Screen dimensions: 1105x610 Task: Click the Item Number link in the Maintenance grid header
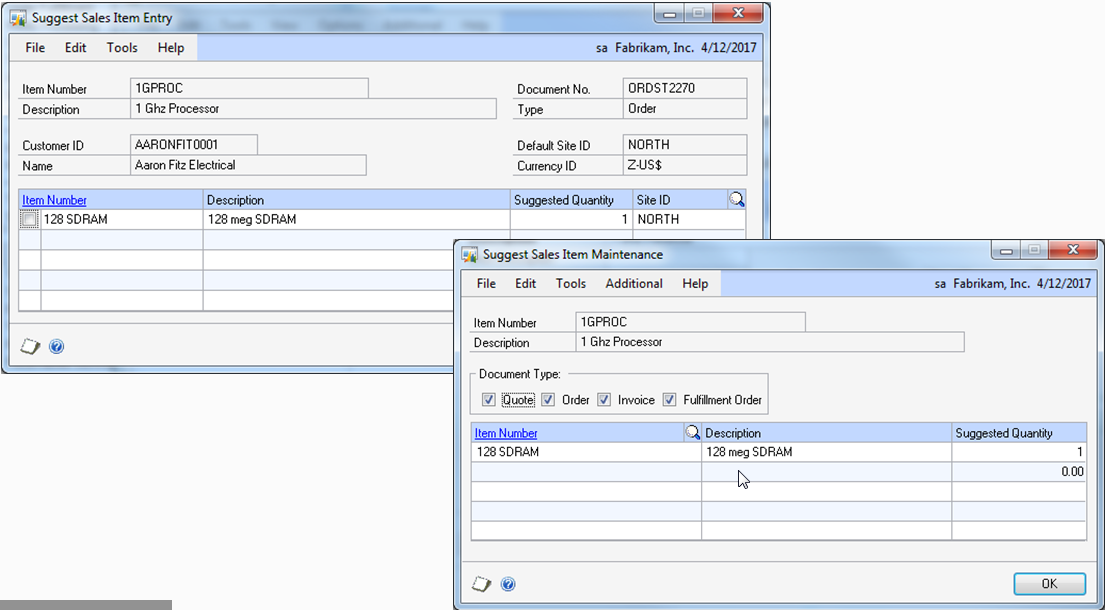(506, 433)
